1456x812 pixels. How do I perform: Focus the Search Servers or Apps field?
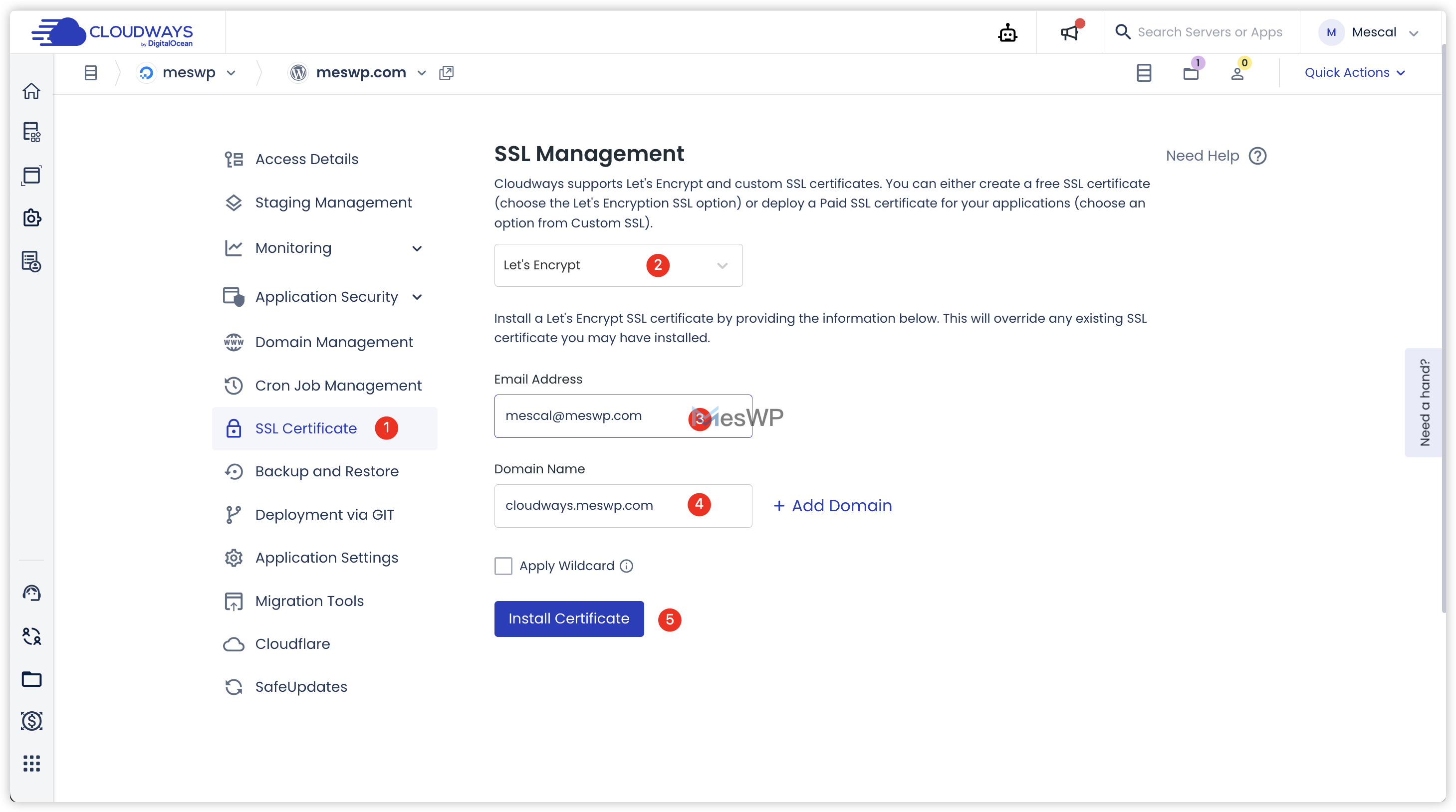click(1210, 32)
